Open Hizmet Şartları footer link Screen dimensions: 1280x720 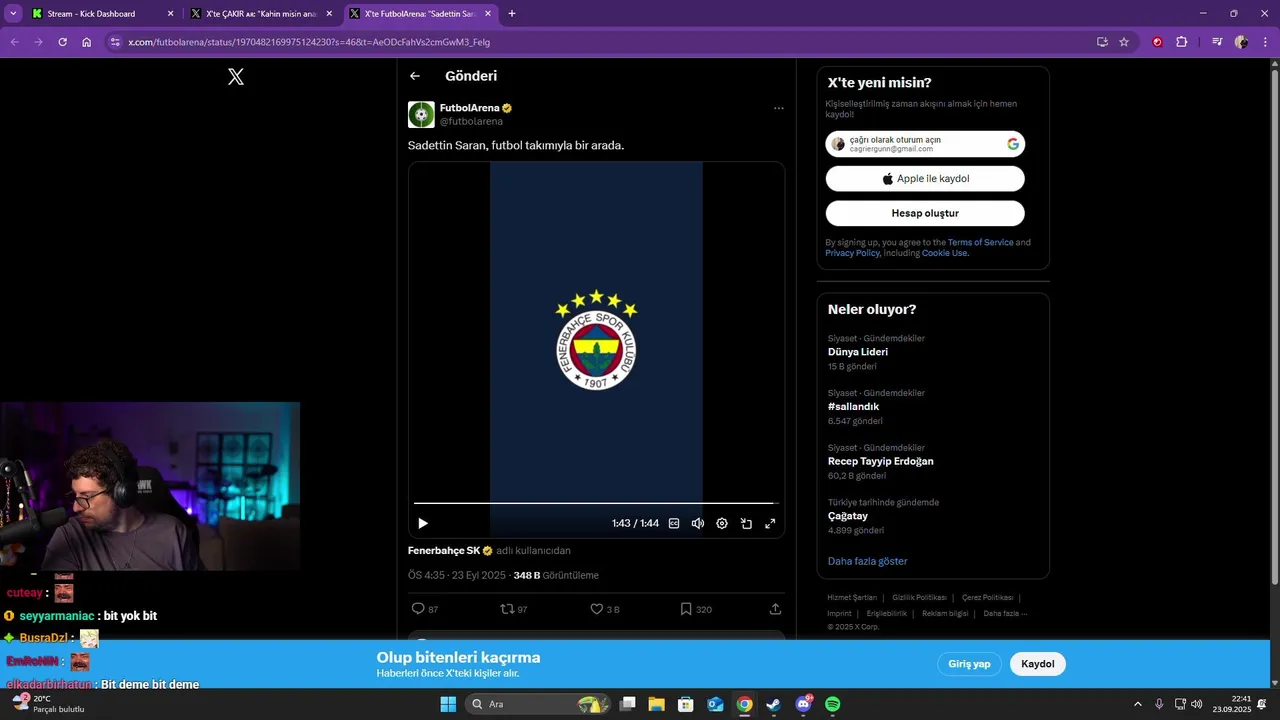tap(852, 597)
